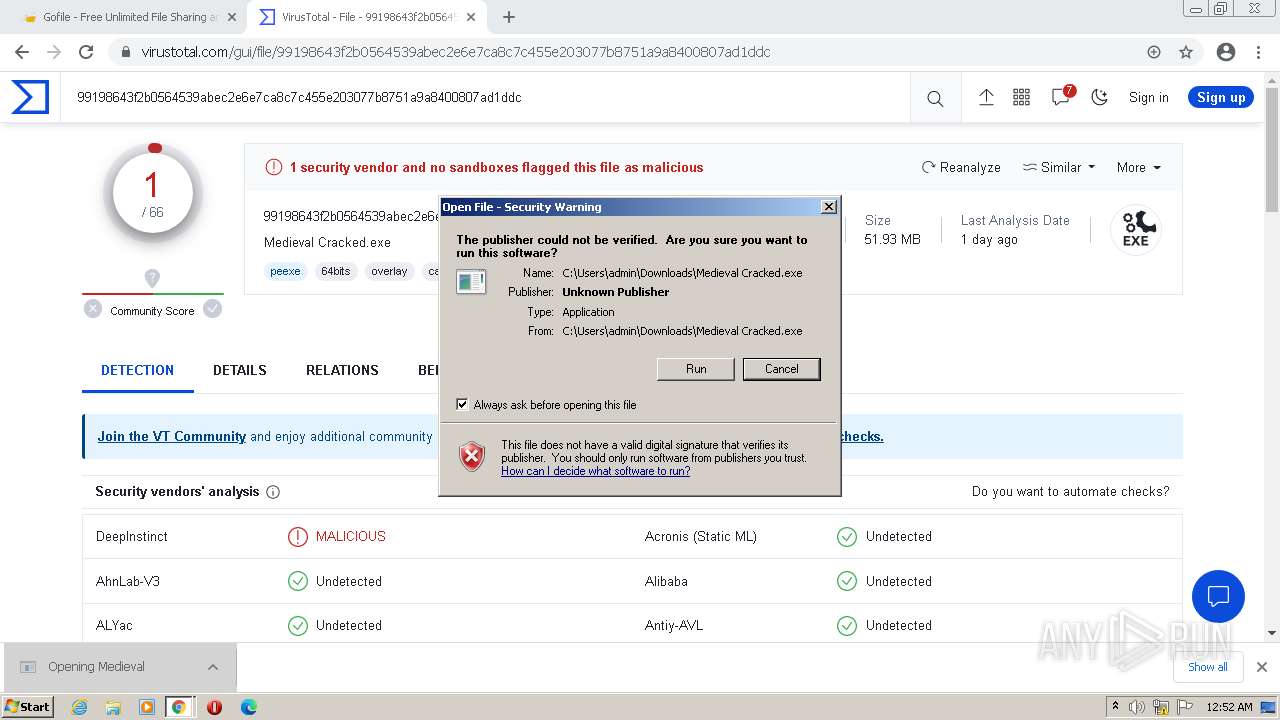Open Chrome profile avatar icon
The width and height of the screenshot is (1280, 720).
1226,52
